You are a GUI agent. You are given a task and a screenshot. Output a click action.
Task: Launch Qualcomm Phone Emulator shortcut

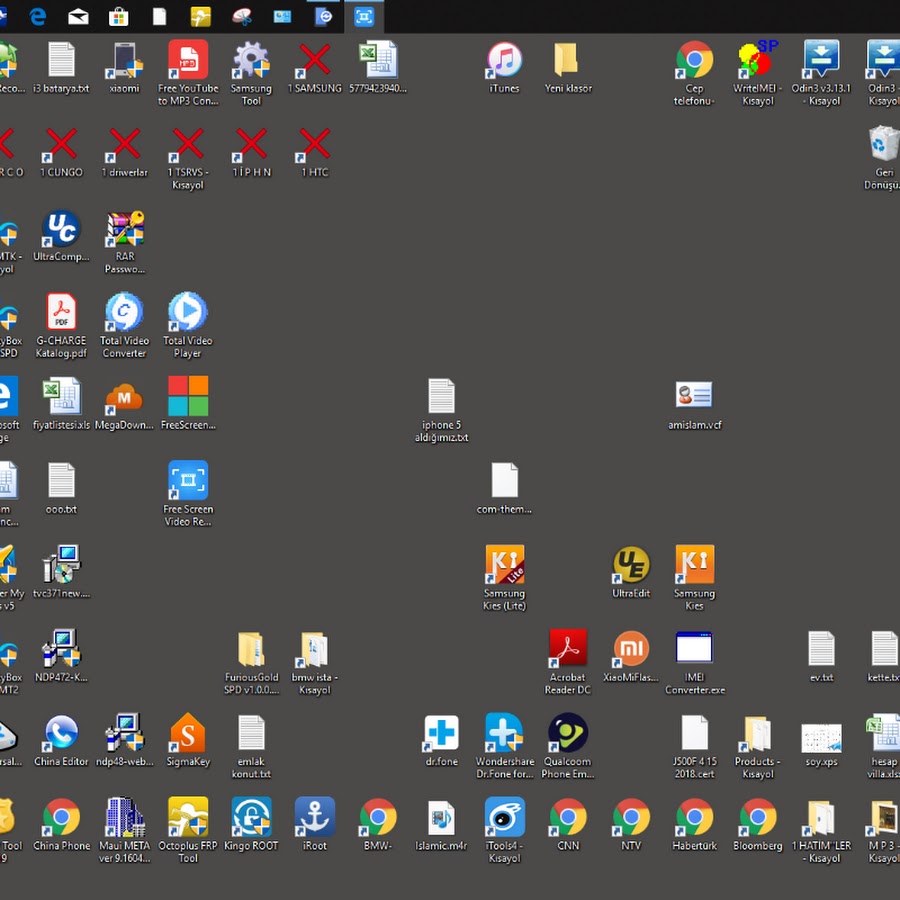click(x=568, y=734)
